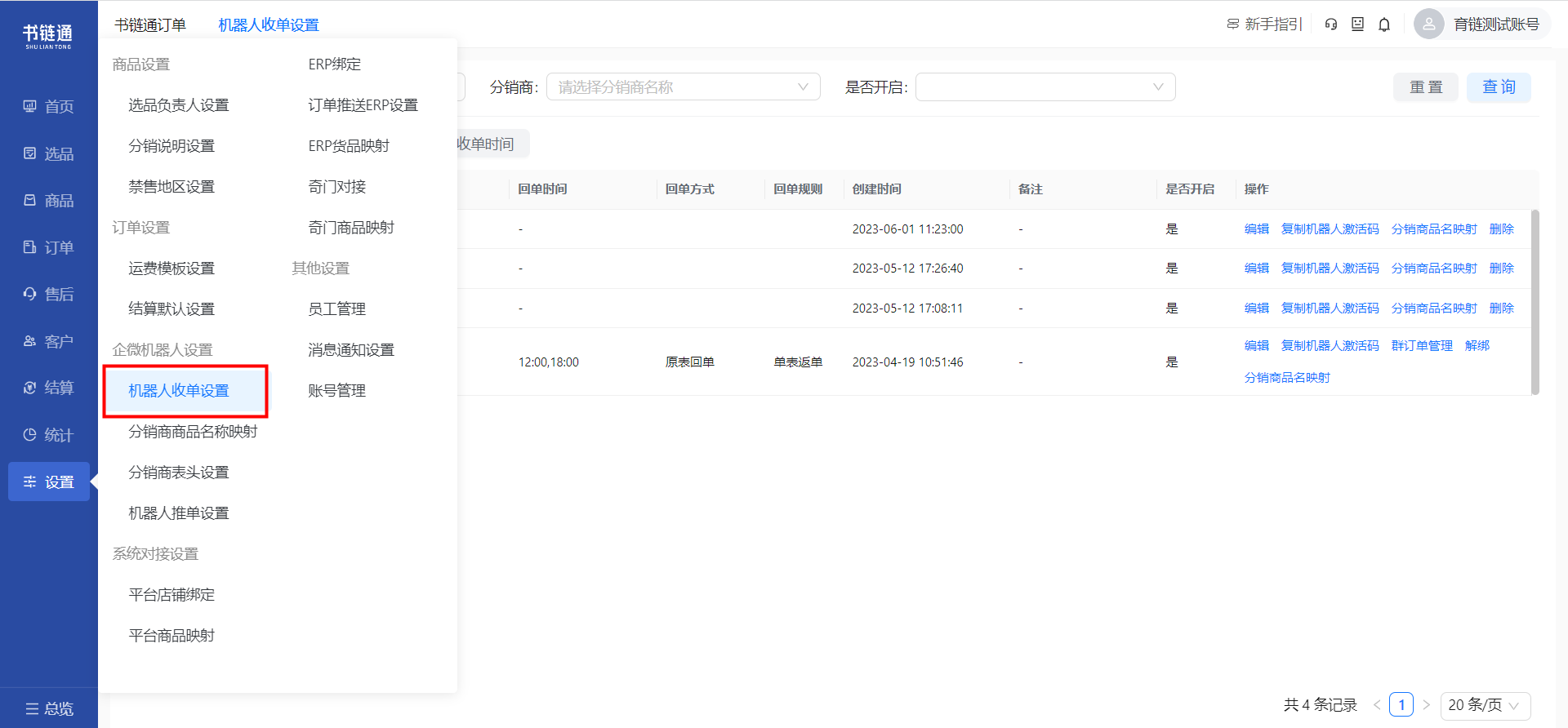Open 机器人推单设置 menu item
The image size is (1568, 728).
tap(179, 513)
